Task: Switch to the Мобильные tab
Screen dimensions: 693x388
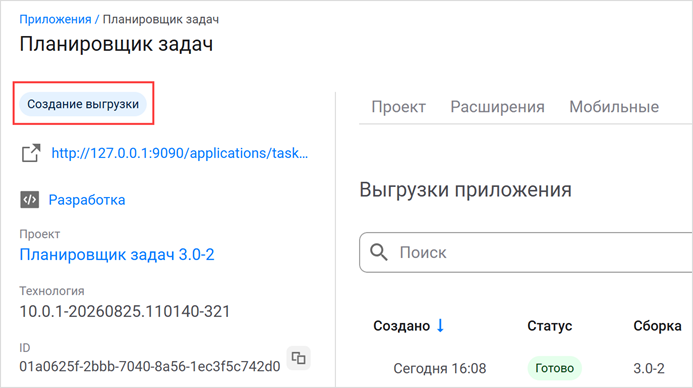Action: 614,107
